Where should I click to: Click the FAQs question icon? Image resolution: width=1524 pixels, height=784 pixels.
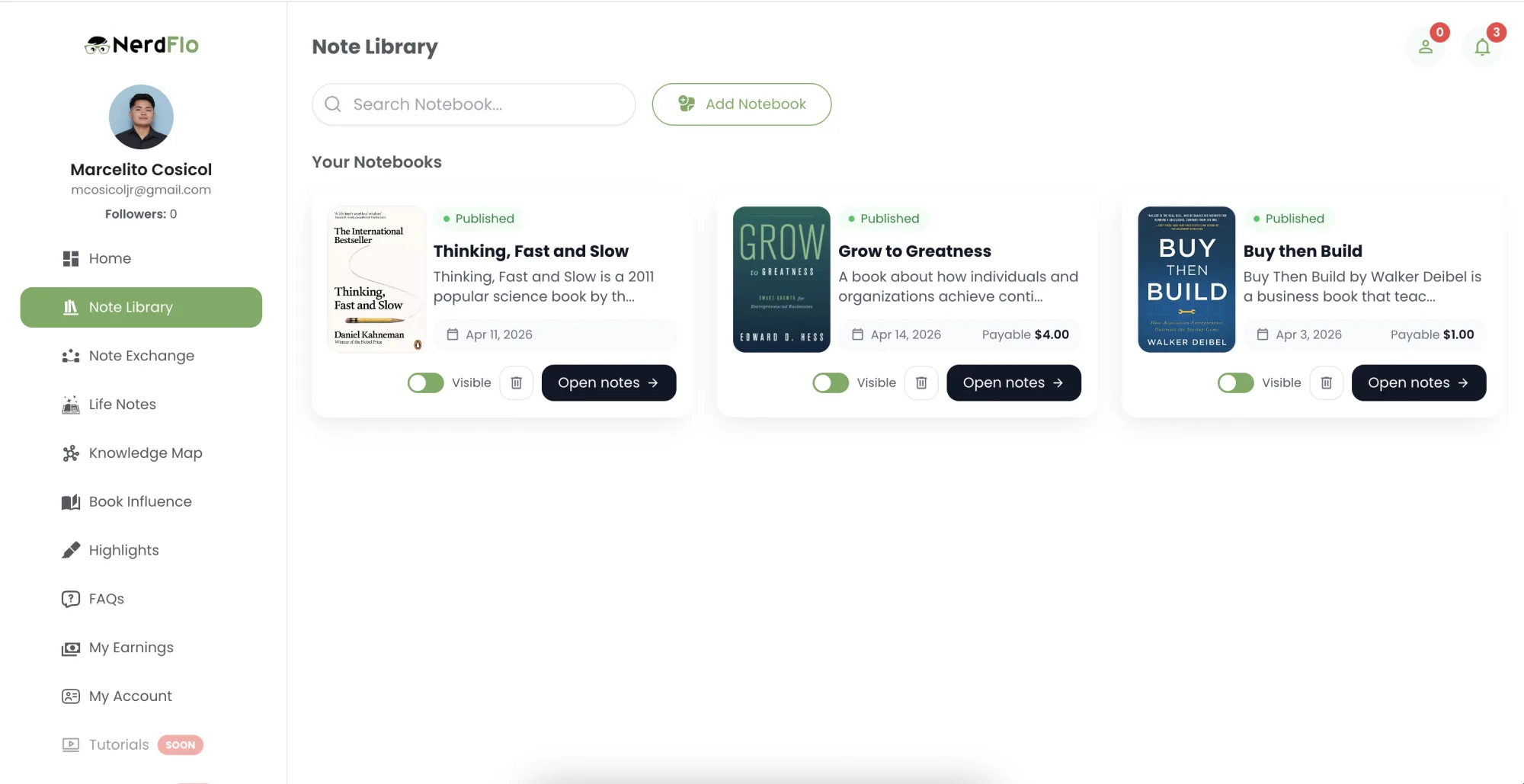[71, 599]
